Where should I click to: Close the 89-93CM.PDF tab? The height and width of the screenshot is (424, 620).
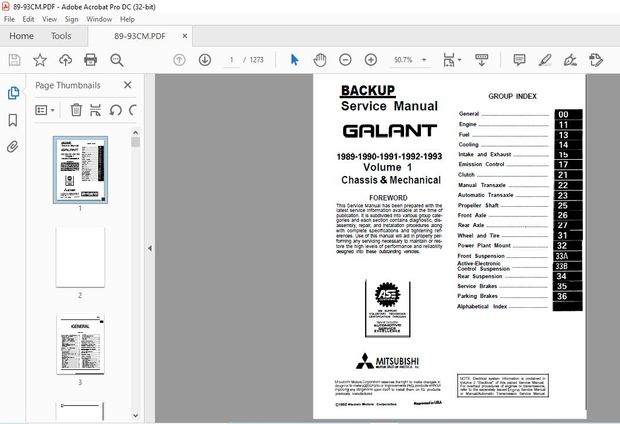point(185,36)
